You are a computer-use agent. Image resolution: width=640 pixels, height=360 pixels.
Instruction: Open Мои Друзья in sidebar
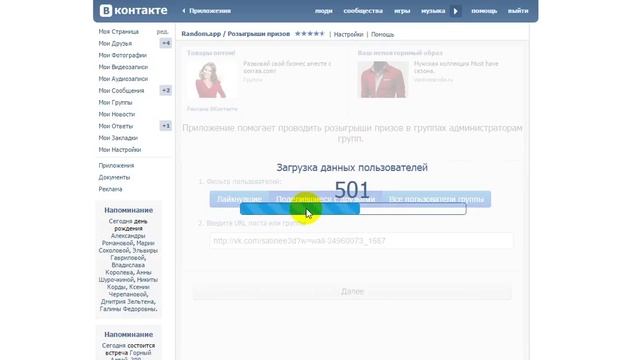(115, 43)
